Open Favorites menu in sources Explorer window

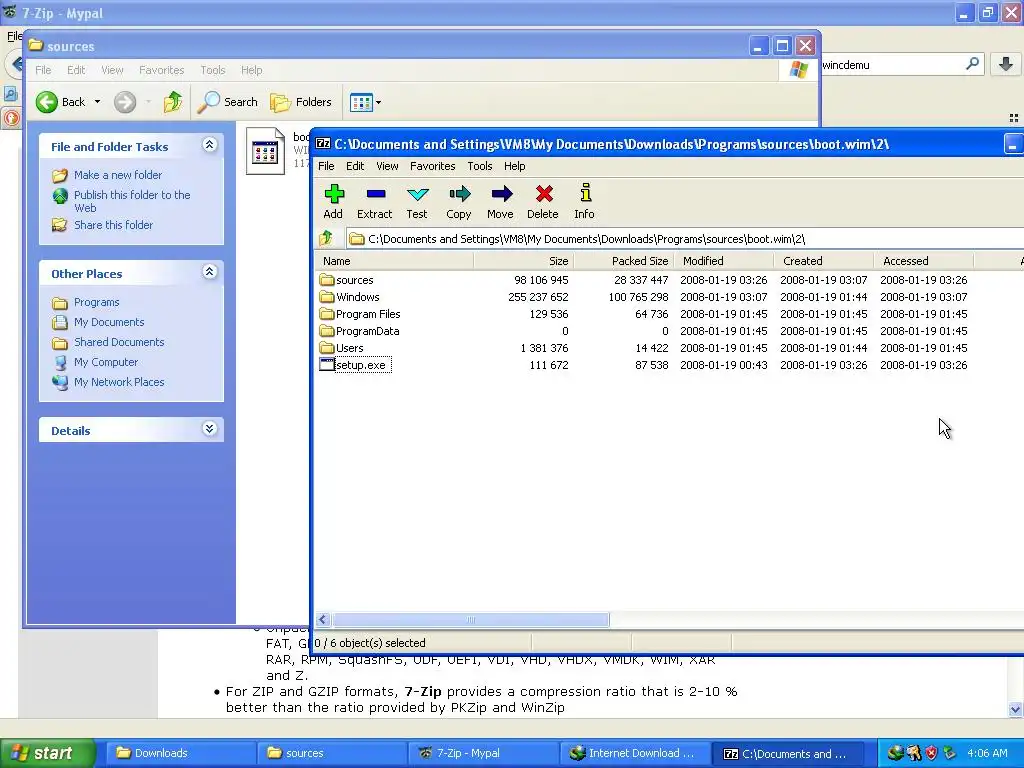click(161, 70)
